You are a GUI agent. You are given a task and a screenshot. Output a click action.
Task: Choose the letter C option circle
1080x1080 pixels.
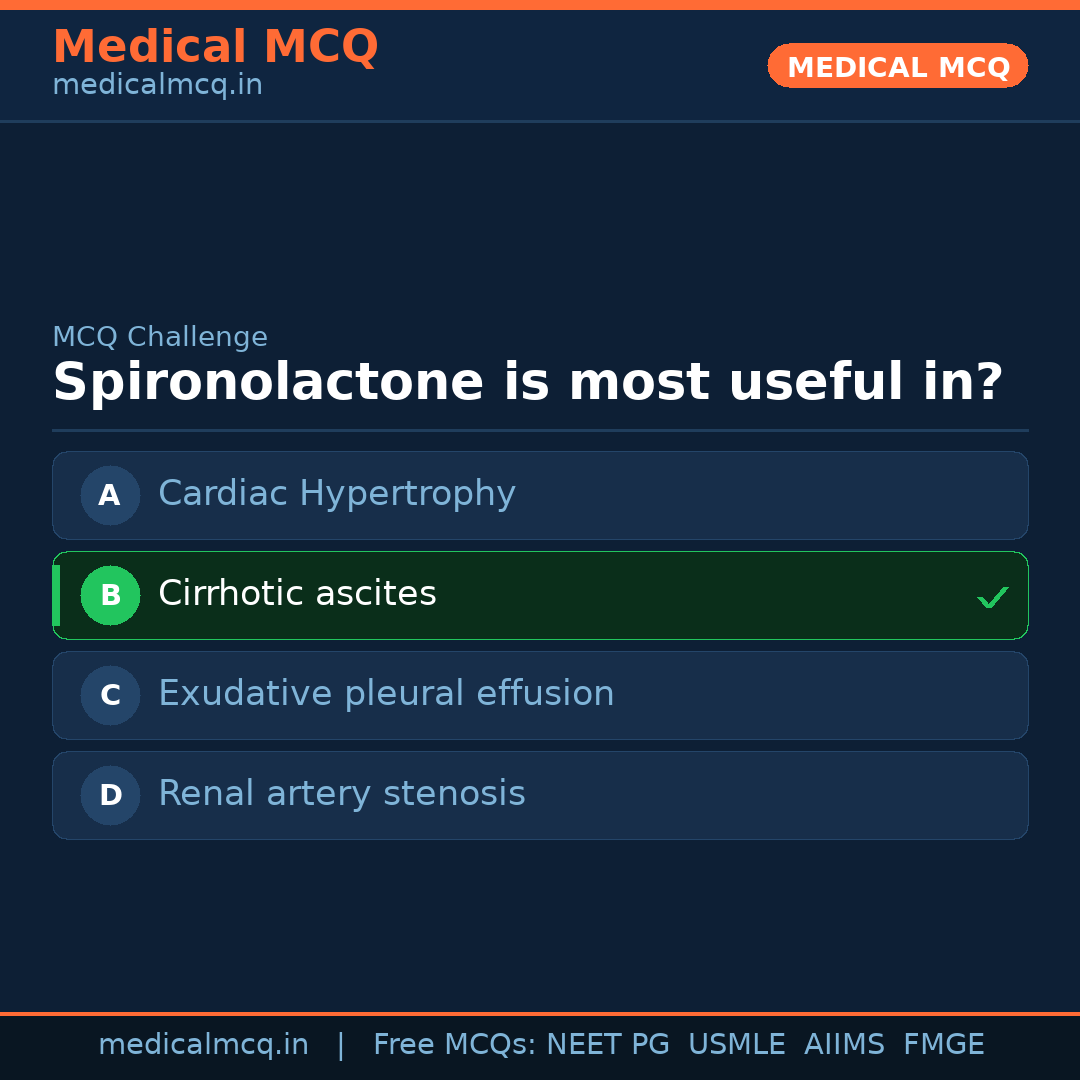pos(110,695)
